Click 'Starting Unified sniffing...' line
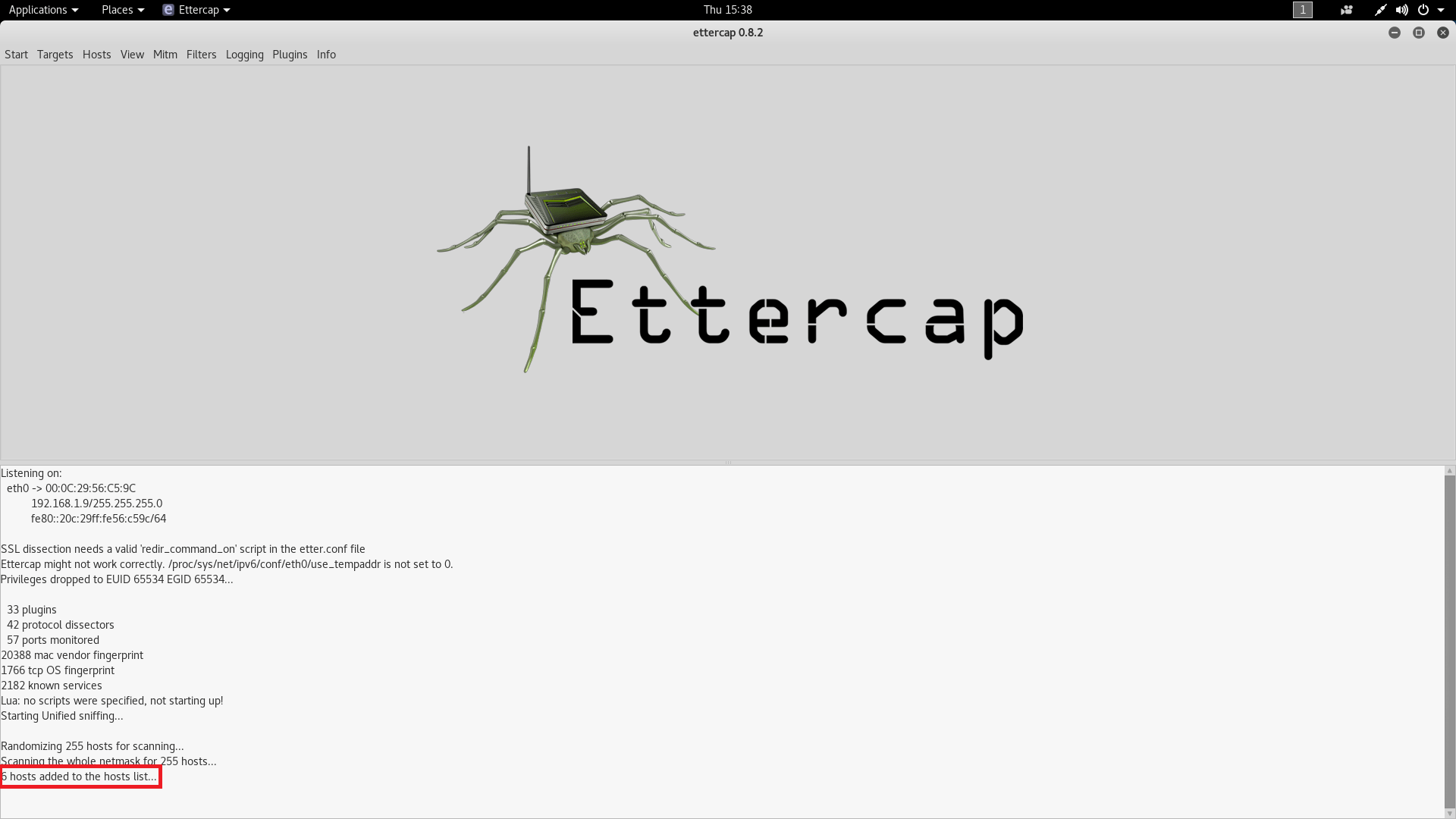 tap(62, 716)
